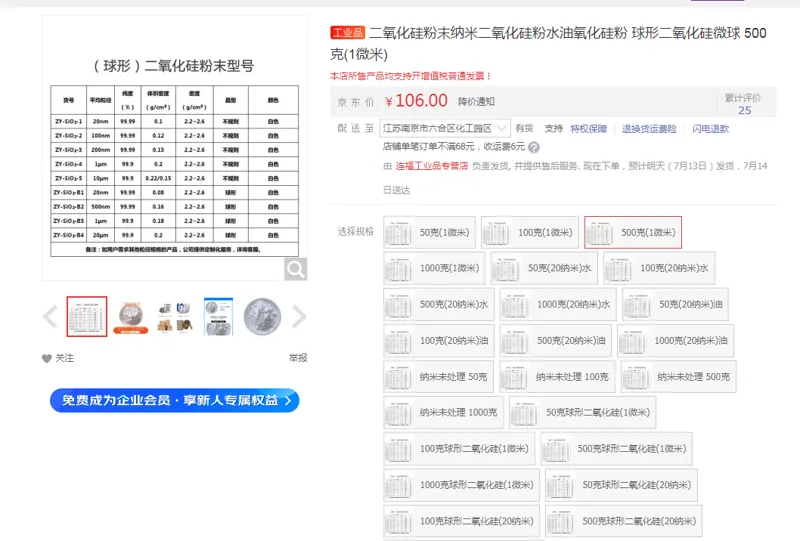Select the blue product bag thumbnail
Viewport: 800px width, 541px height.
(218, 316)
